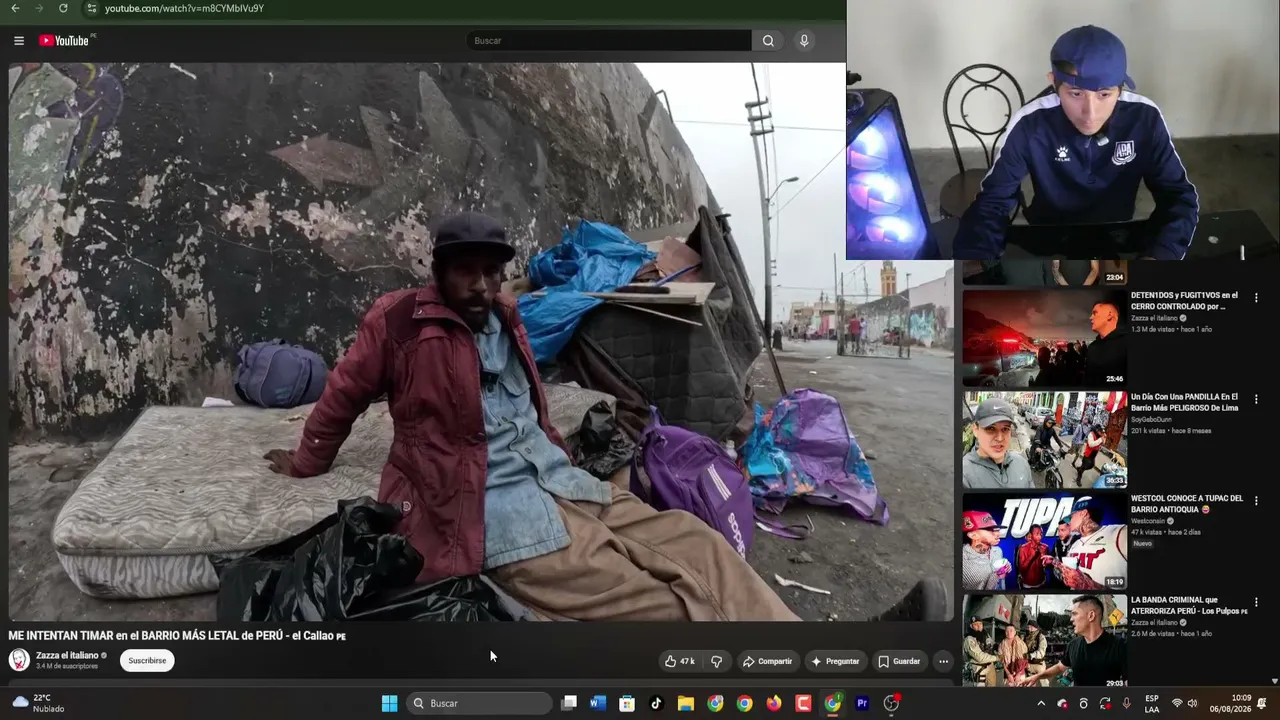Click the YouTube search input field
This screenshot has height=720, width=1280.
[609, 41]
